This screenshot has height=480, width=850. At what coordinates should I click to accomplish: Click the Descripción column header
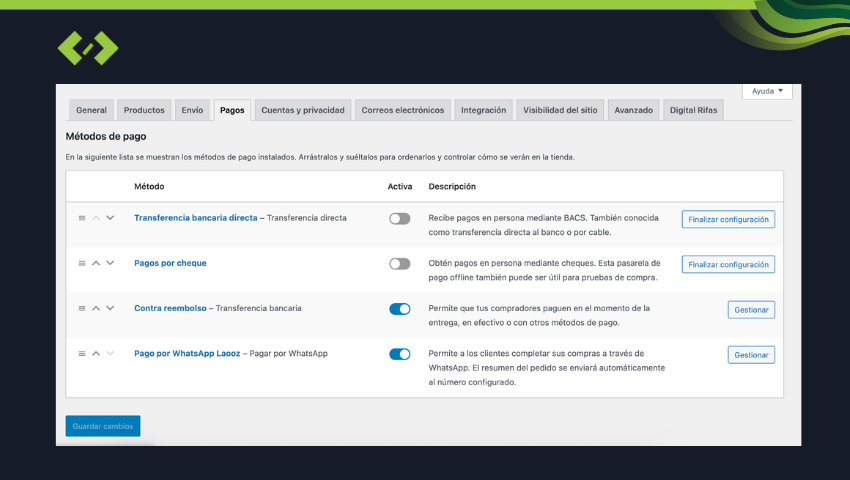pos(452,186)
